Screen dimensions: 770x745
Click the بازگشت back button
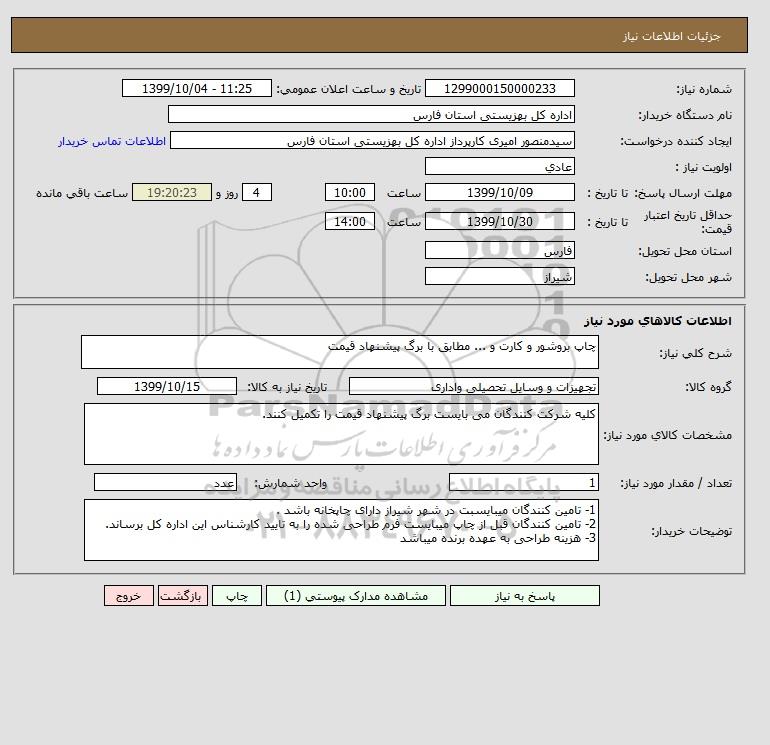183,596
